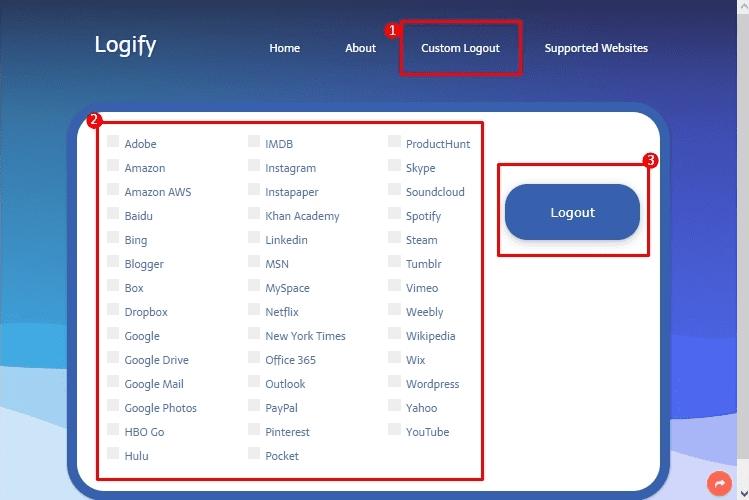
Task: Select the Vimeo checkbox
Action: coord(395,285)
